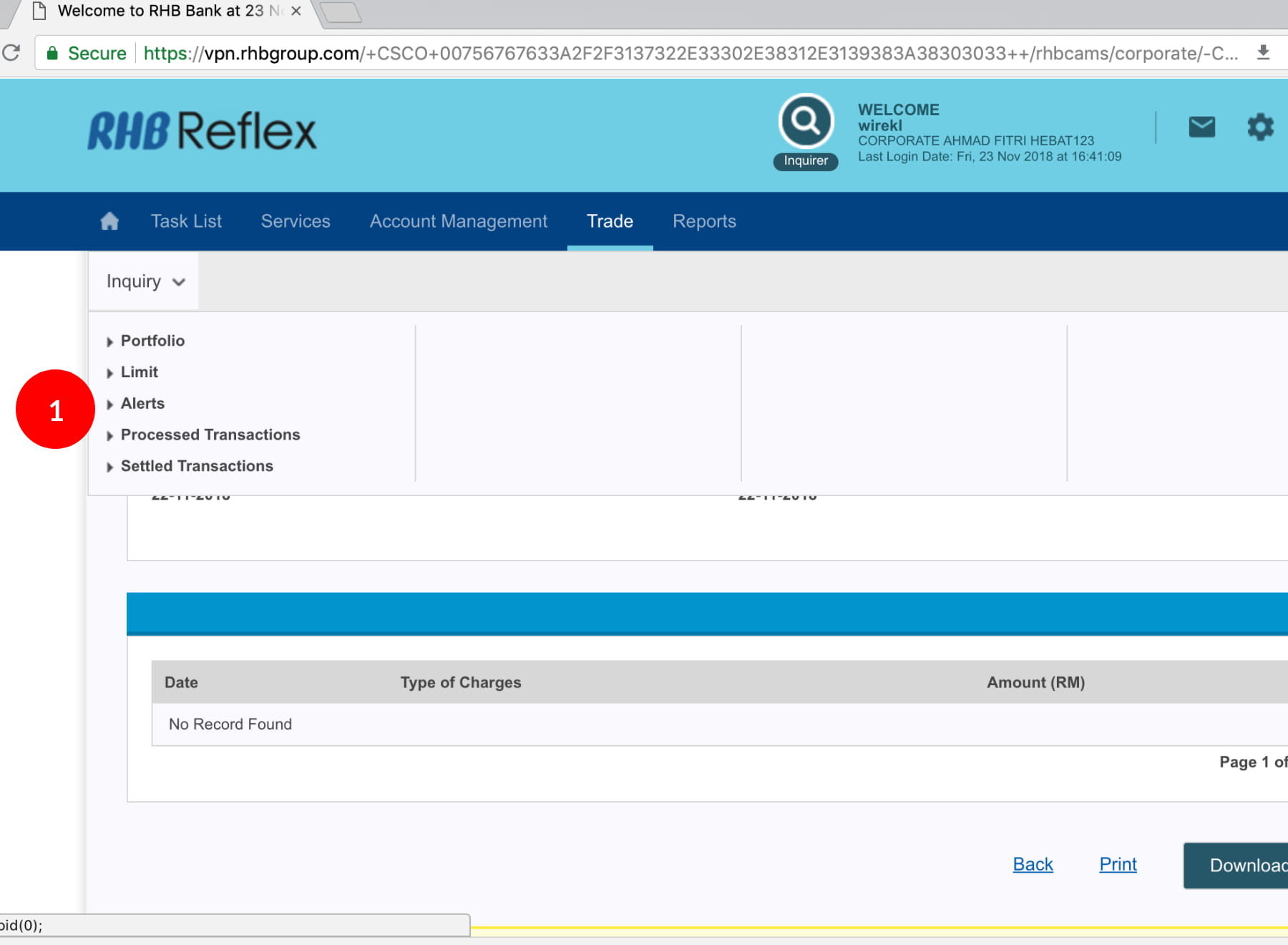Open Settled Transactions submenu
The width and height of the screenshot is (1288, 945).
point(197,466)
